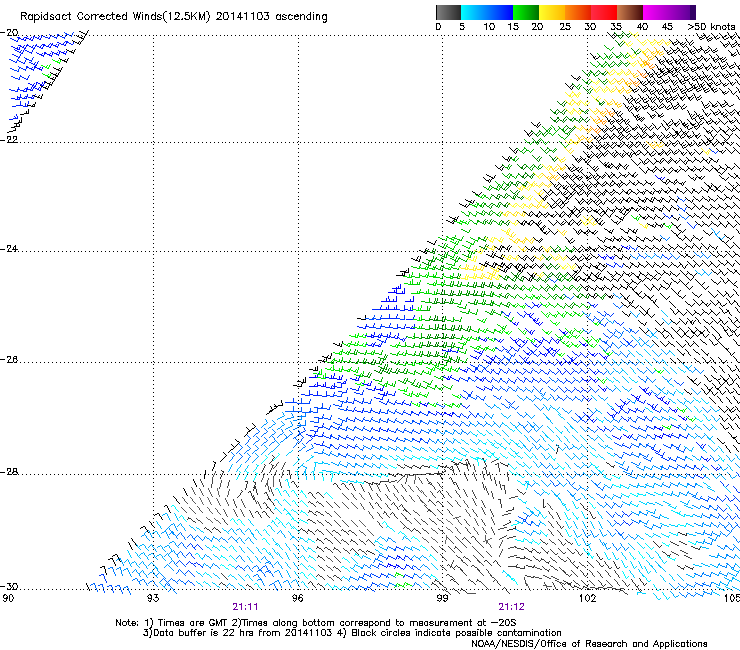Screen dimensions: 740x650
Task: Click the '-30' latitude axis label
Action: (9, 586)
